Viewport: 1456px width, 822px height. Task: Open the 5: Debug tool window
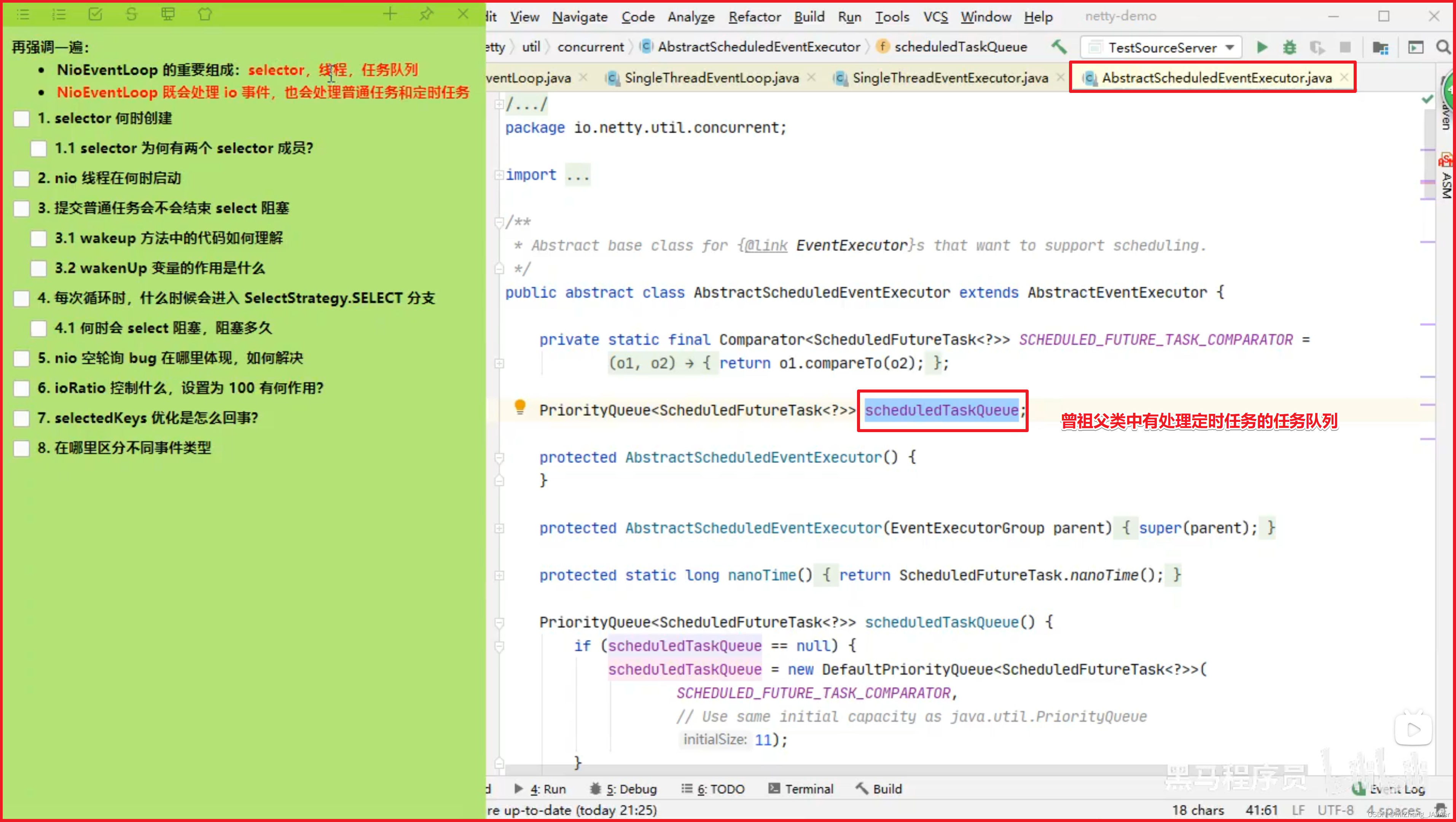tap(623, 788)
